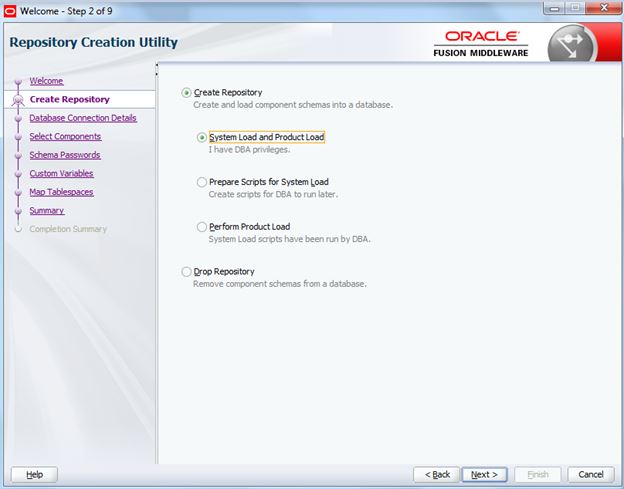624x489 pixels.
Task: Go back with the Back button
Action: pos(437,475)
